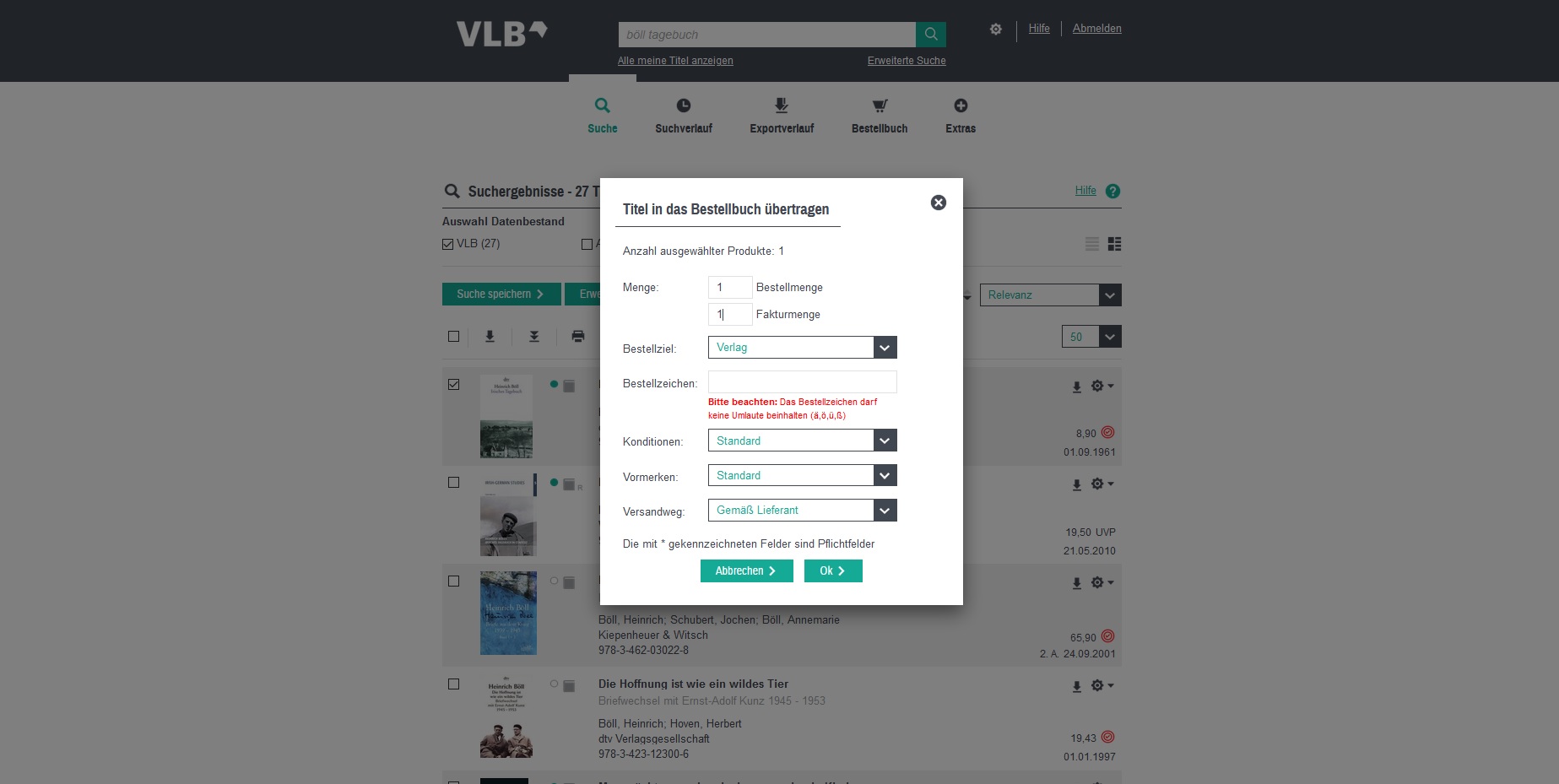Click the print icon in results toolbar
This screenshot has height=784, width=1559.
[x=578, y=337]
